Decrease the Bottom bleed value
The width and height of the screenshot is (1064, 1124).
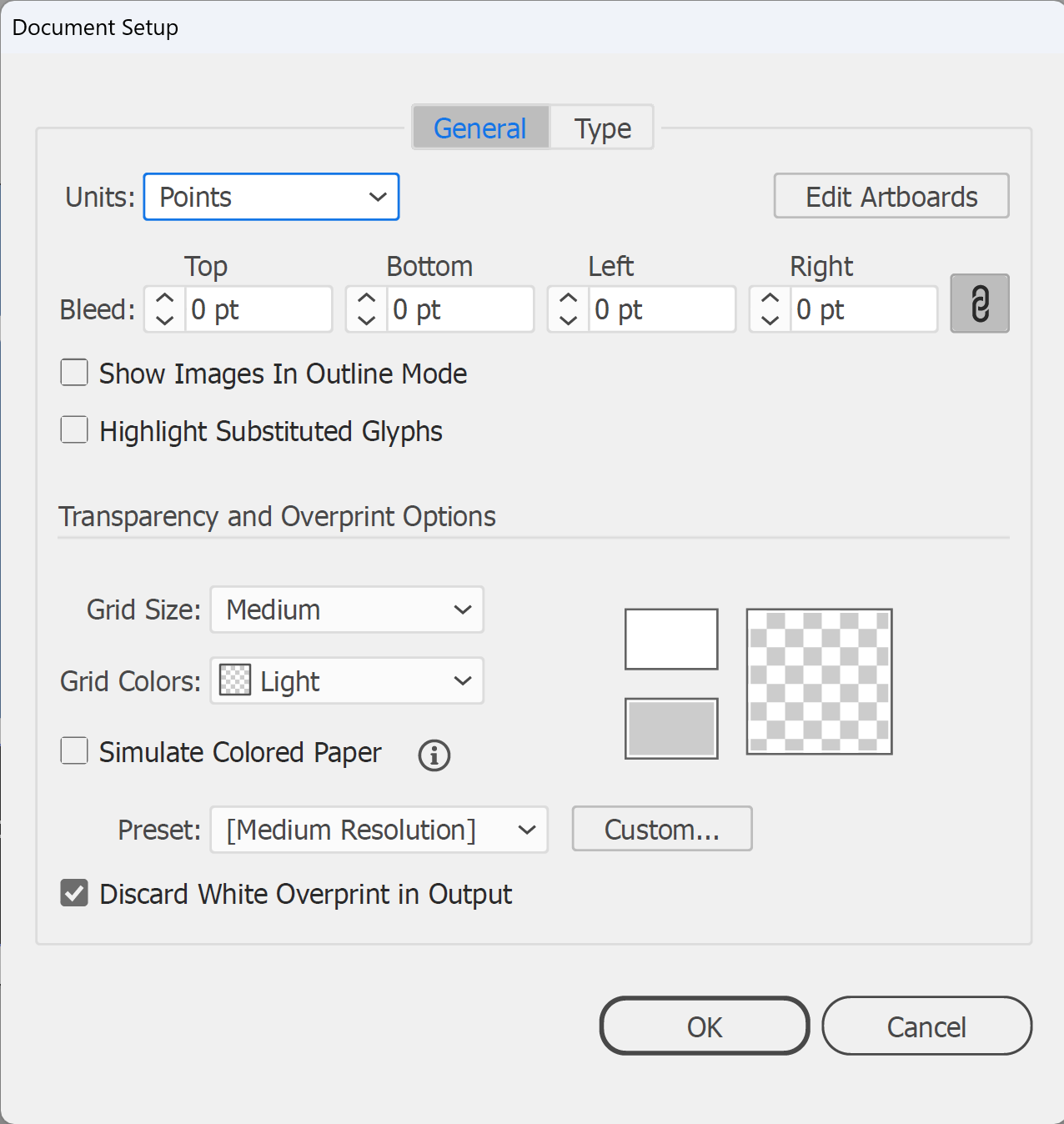pos(367,320)
